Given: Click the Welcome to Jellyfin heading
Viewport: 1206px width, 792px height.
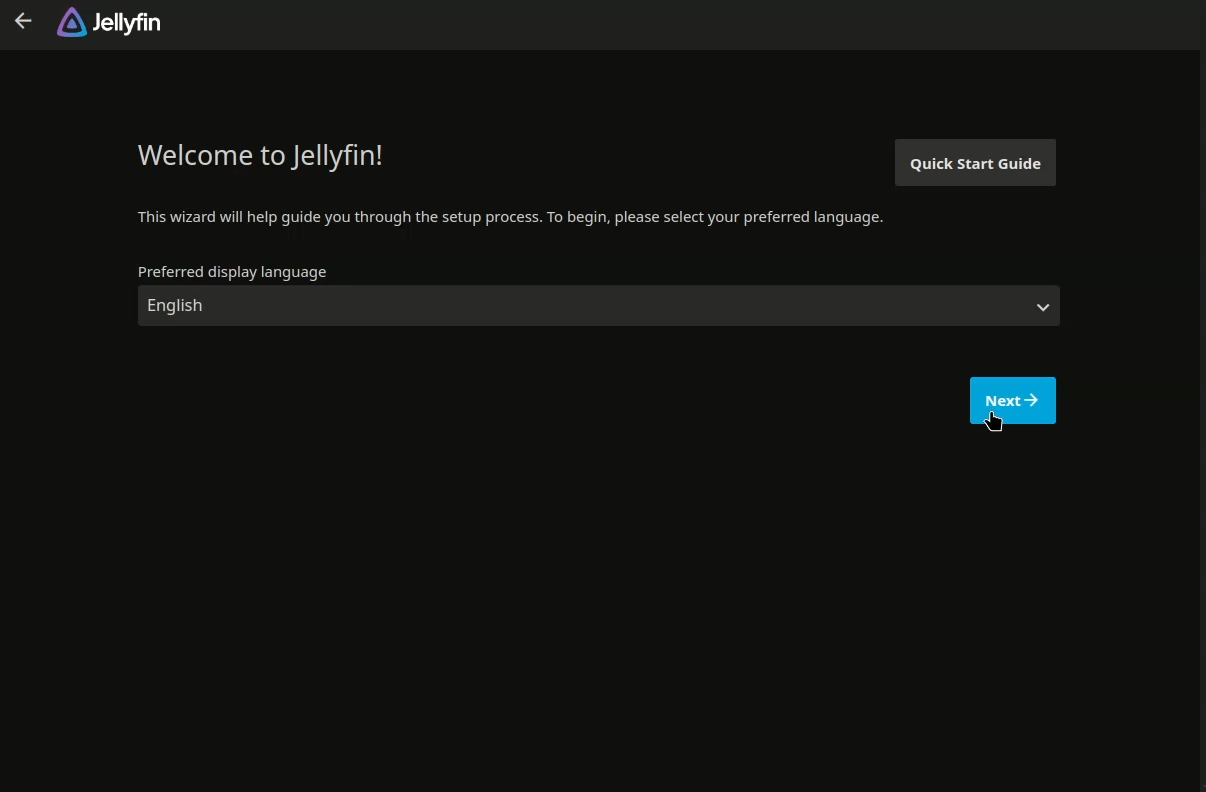Looking at the screenshot, I should coord(260,155).
